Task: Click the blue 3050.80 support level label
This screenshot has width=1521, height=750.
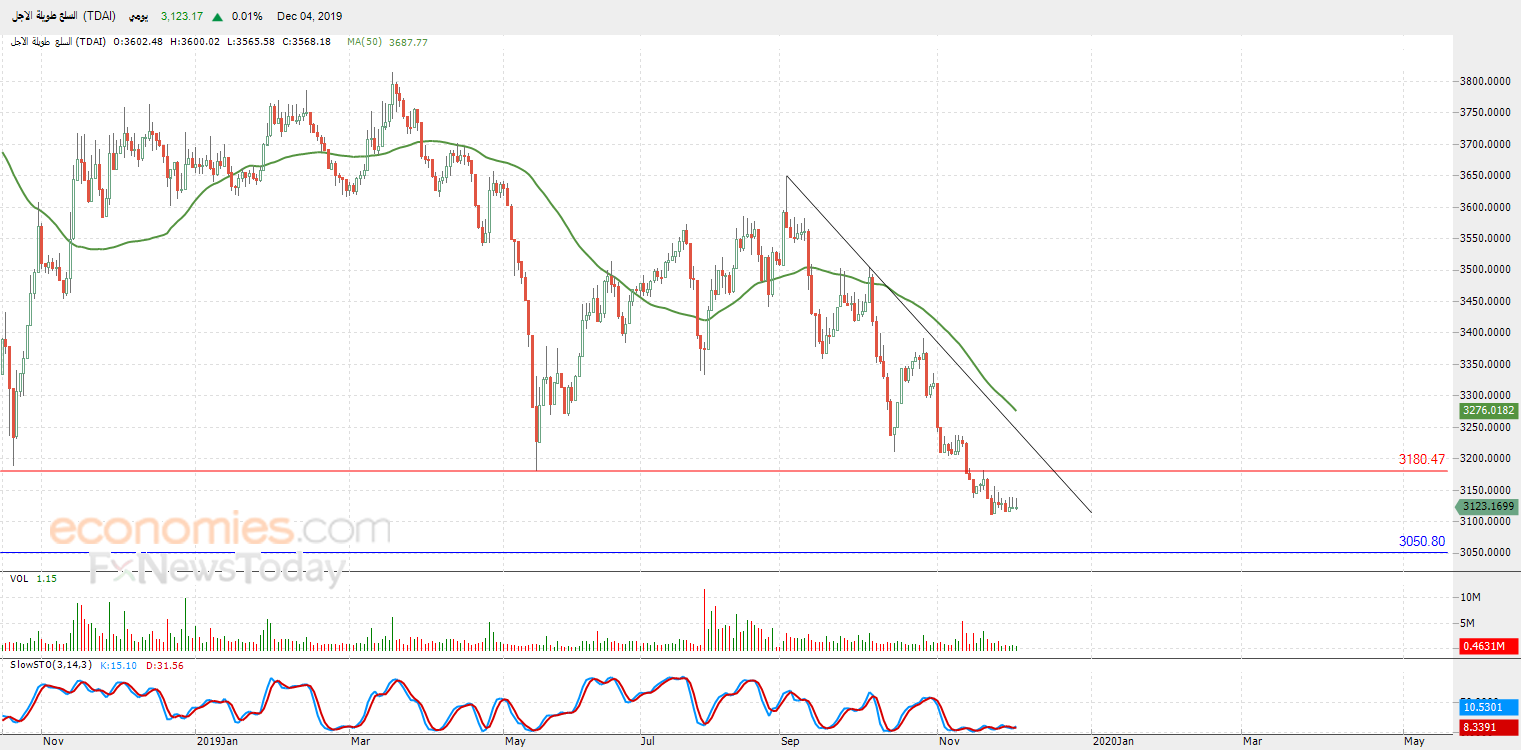Action: point(1422,542)
